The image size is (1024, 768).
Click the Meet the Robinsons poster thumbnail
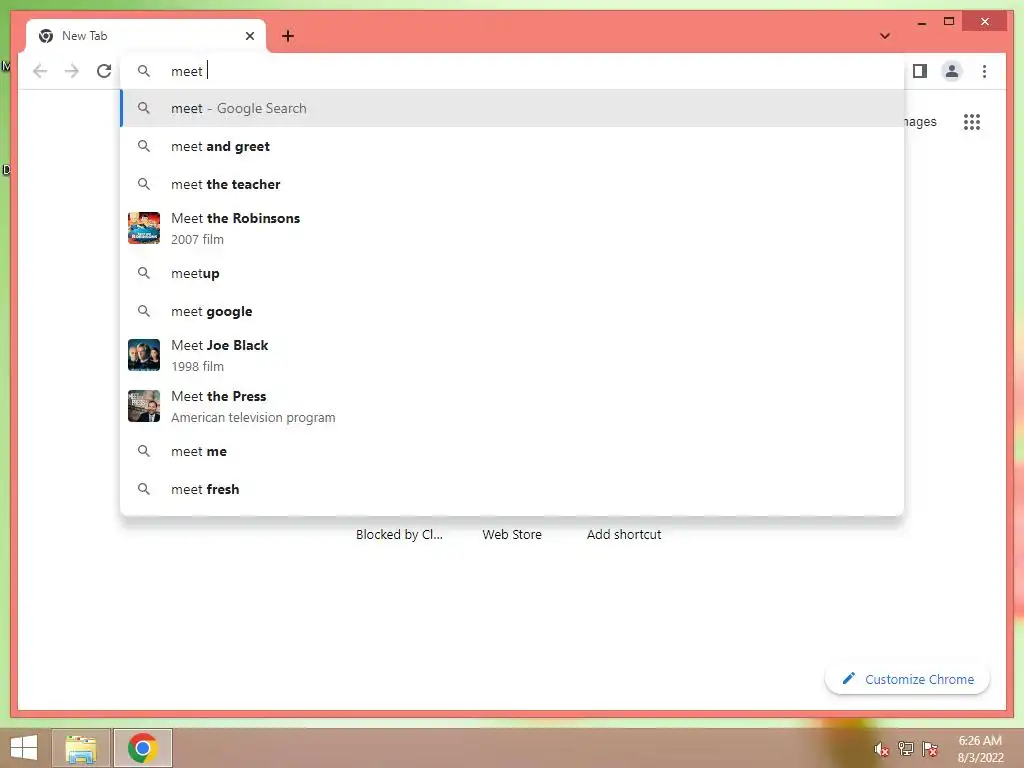tap(144, 228)
